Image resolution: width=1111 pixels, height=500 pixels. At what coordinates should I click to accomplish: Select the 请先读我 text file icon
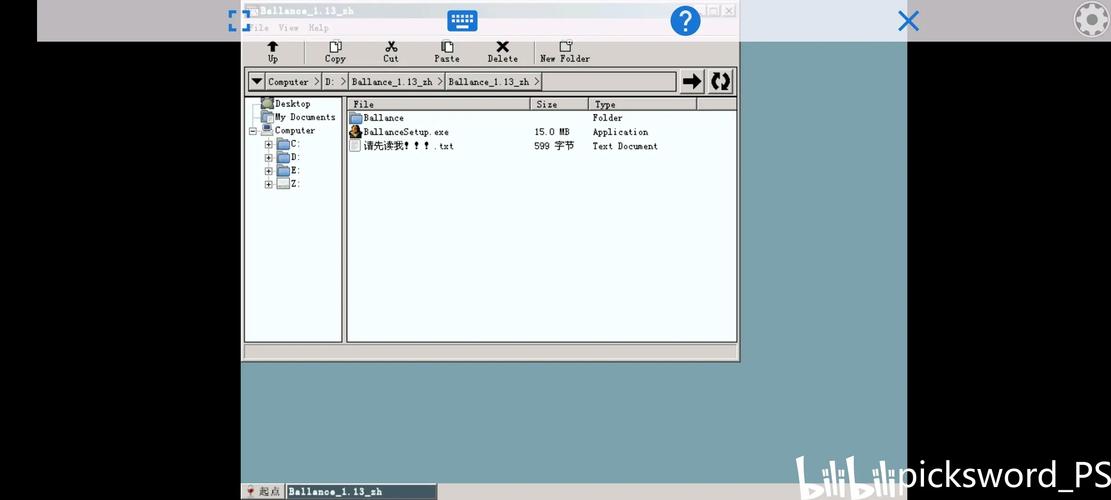[356, 146]
